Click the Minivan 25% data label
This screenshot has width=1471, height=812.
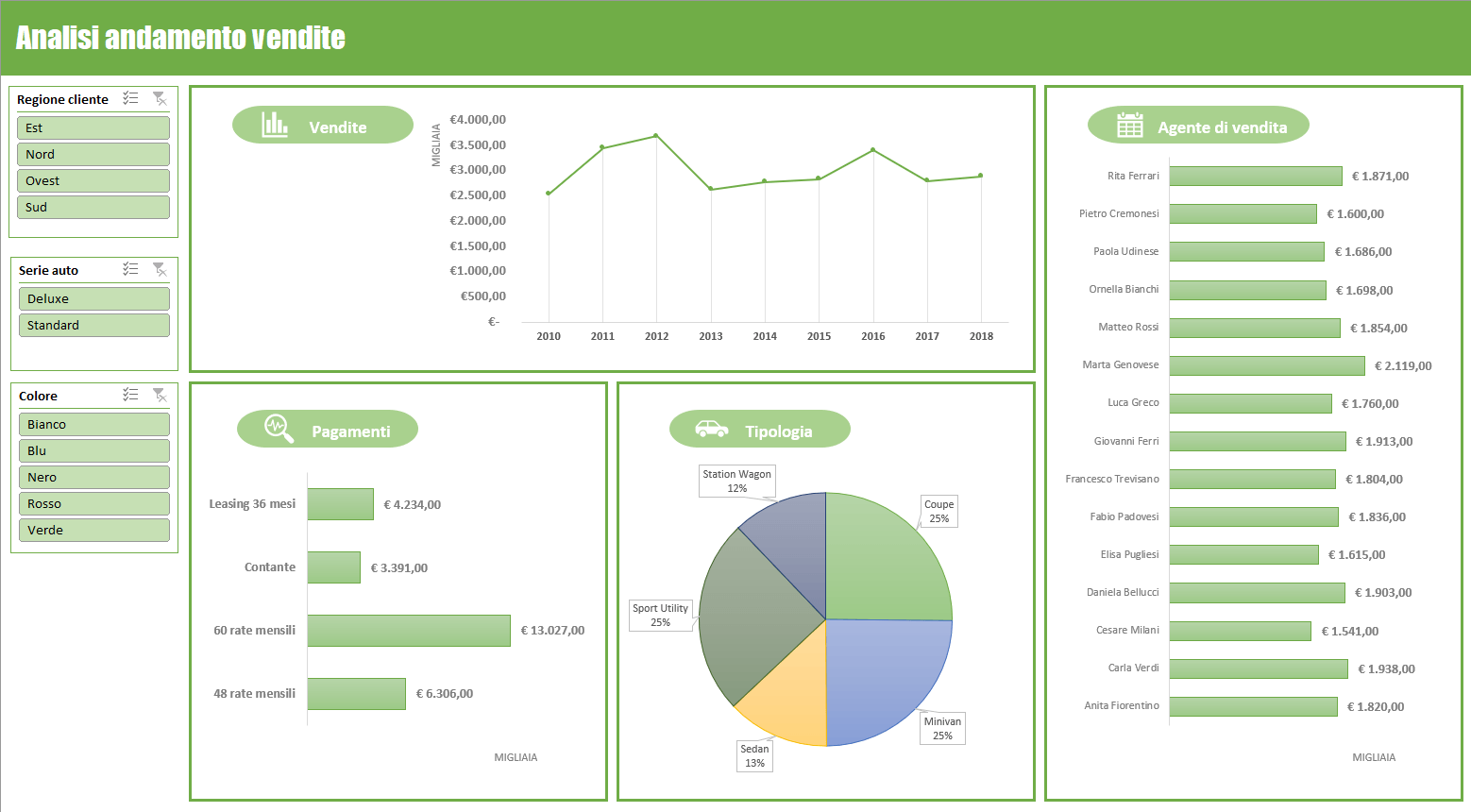942,728
